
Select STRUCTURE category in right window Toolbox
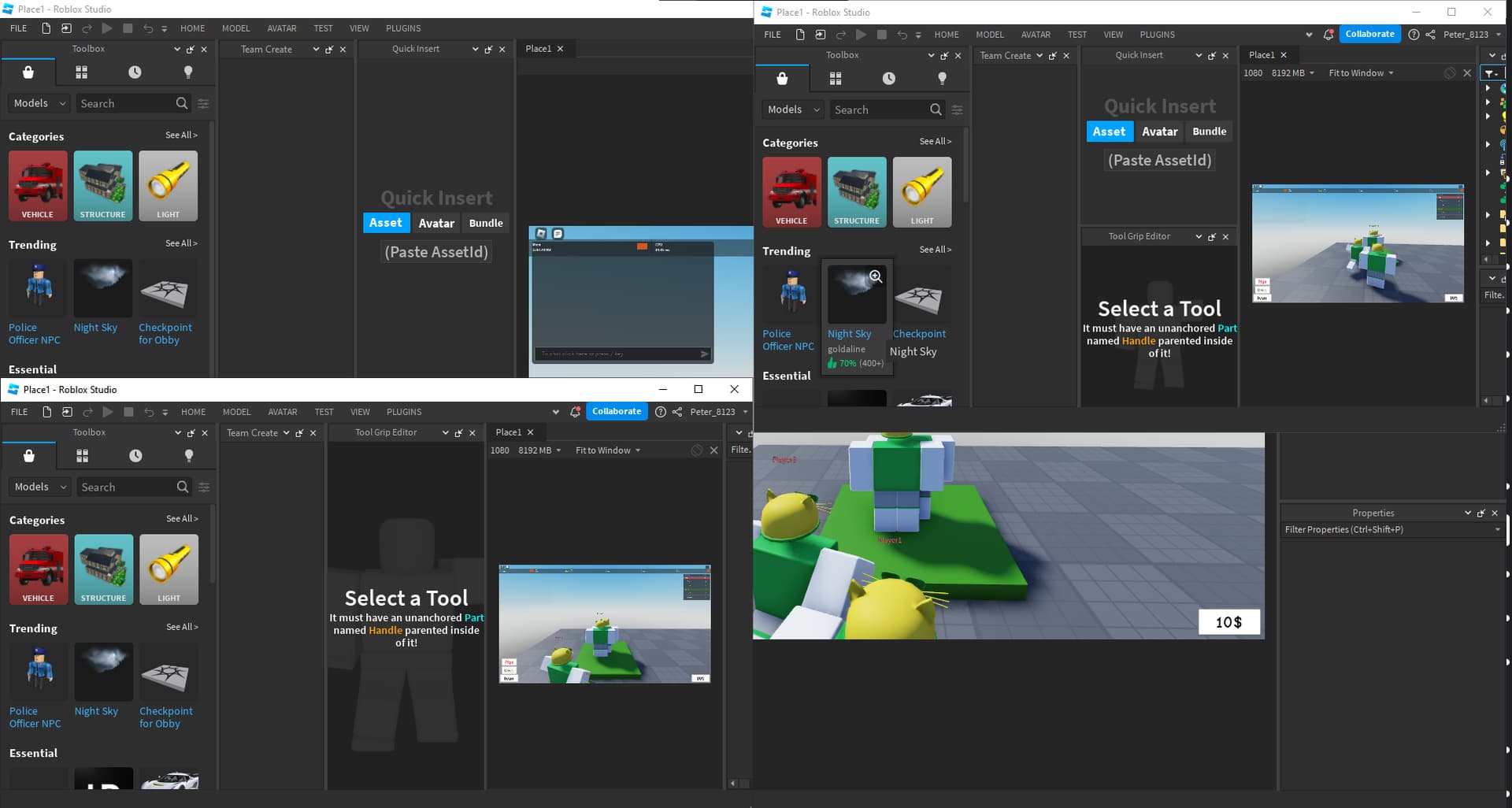[x=857, y=192]
